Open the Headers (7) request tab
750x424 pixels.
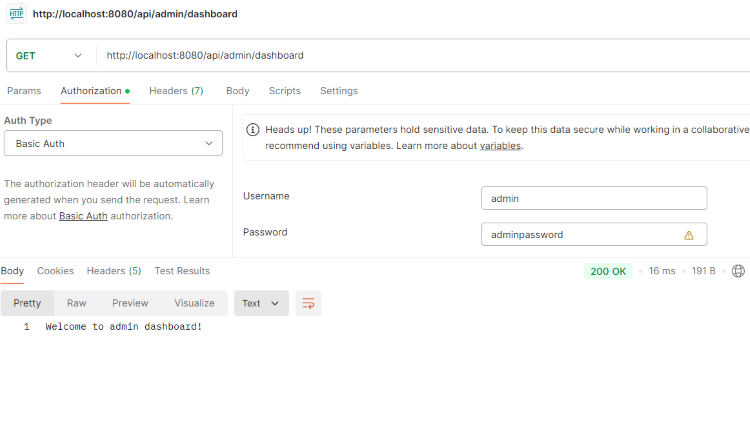pyautogui.click(x=176, y=91)
